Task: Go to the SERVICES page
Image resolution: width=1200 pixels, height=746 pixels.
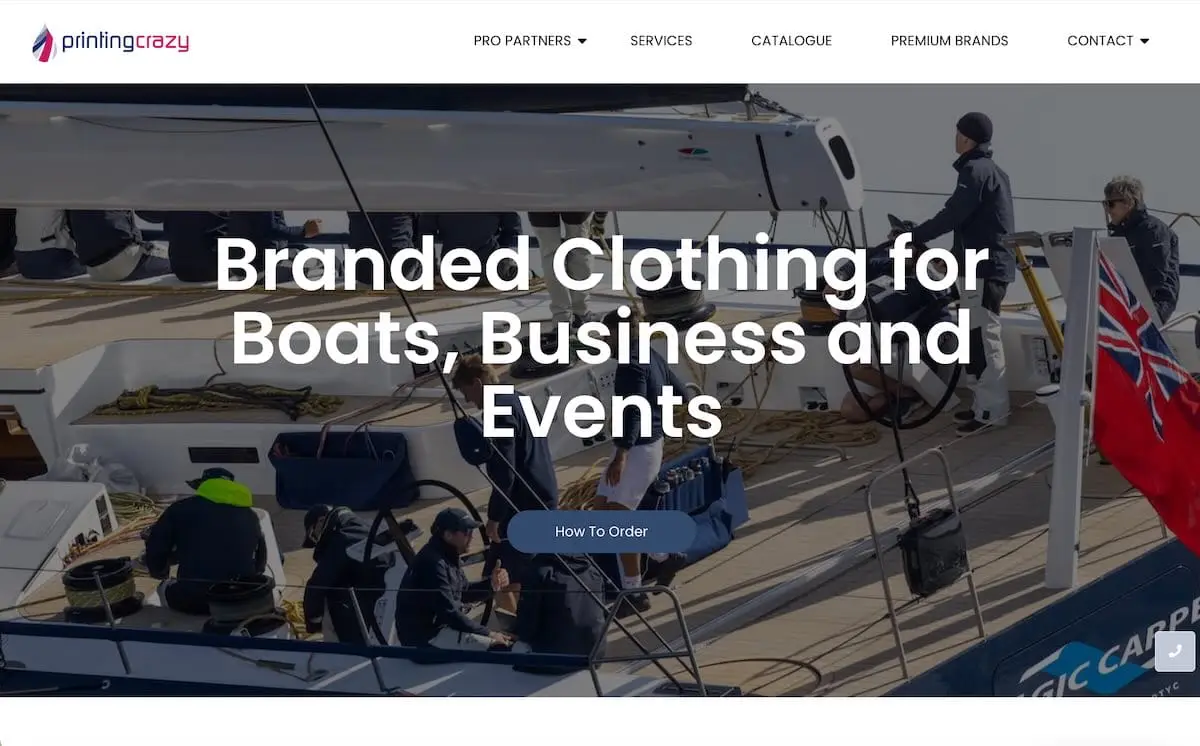Action: 661,41
